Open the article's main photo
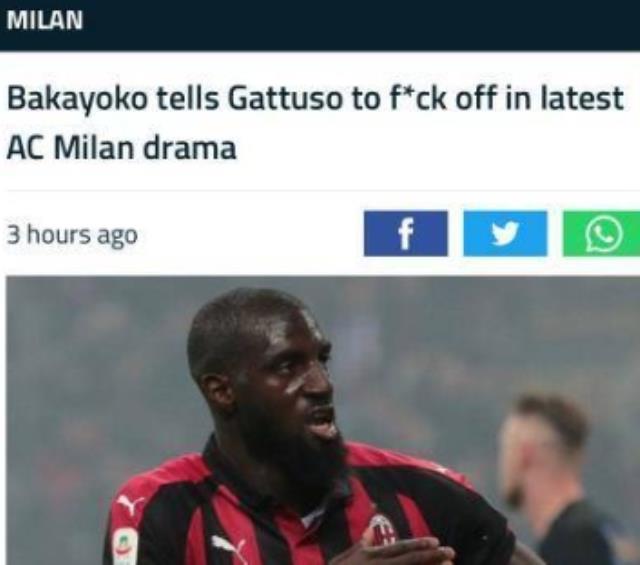Image resolution: width=640 pixels, height=565 pixels. [x=323, y=420]
